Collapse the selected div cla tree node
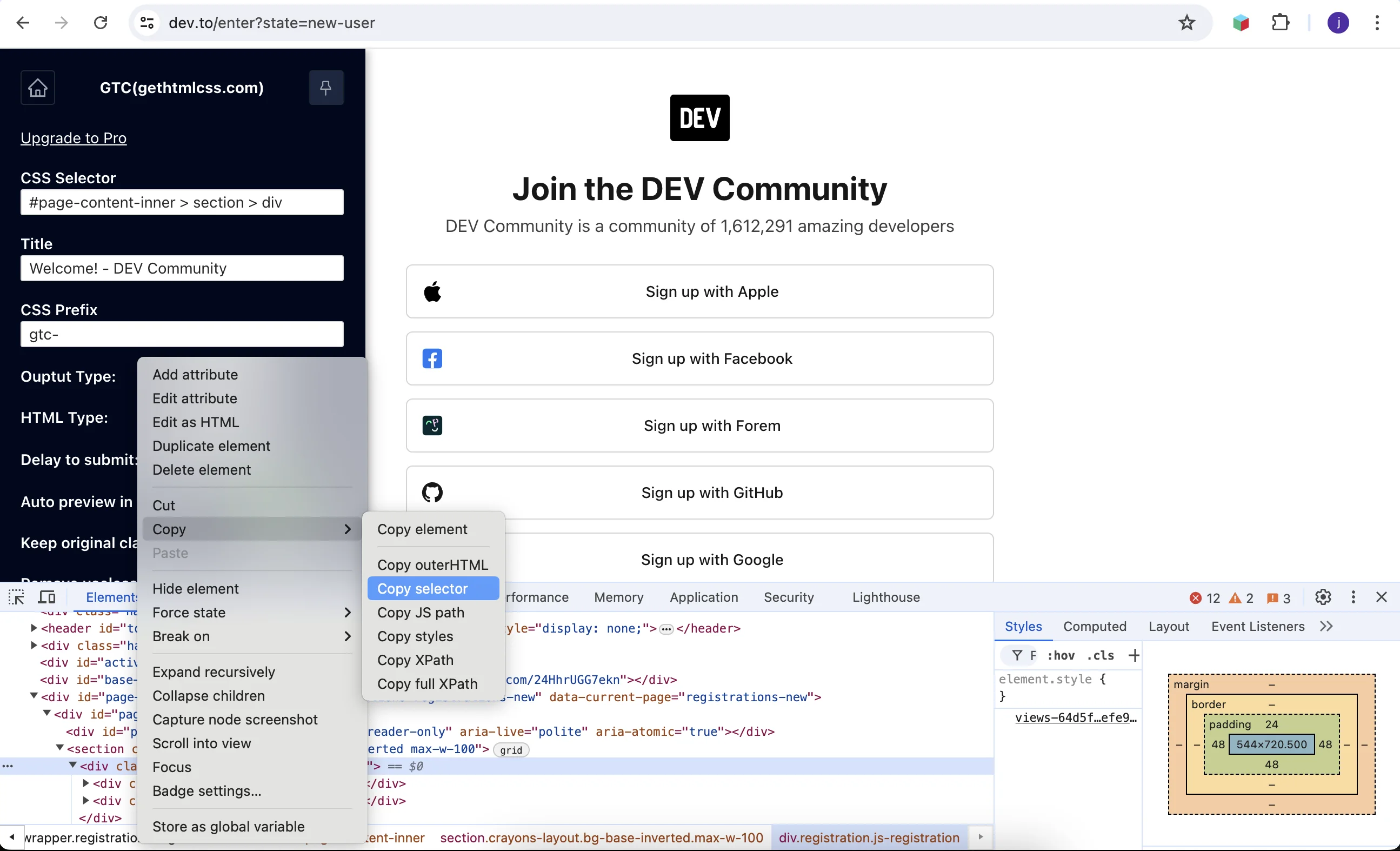Viewport: 1400px width, 851px height. coord(73,766)
